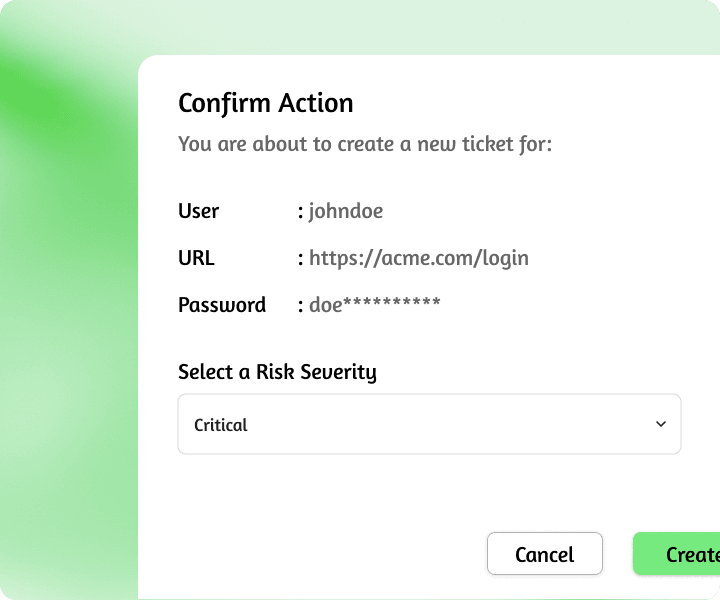Click the colon before the URL value
Screen dimensions: 720x600
(300, 259)
